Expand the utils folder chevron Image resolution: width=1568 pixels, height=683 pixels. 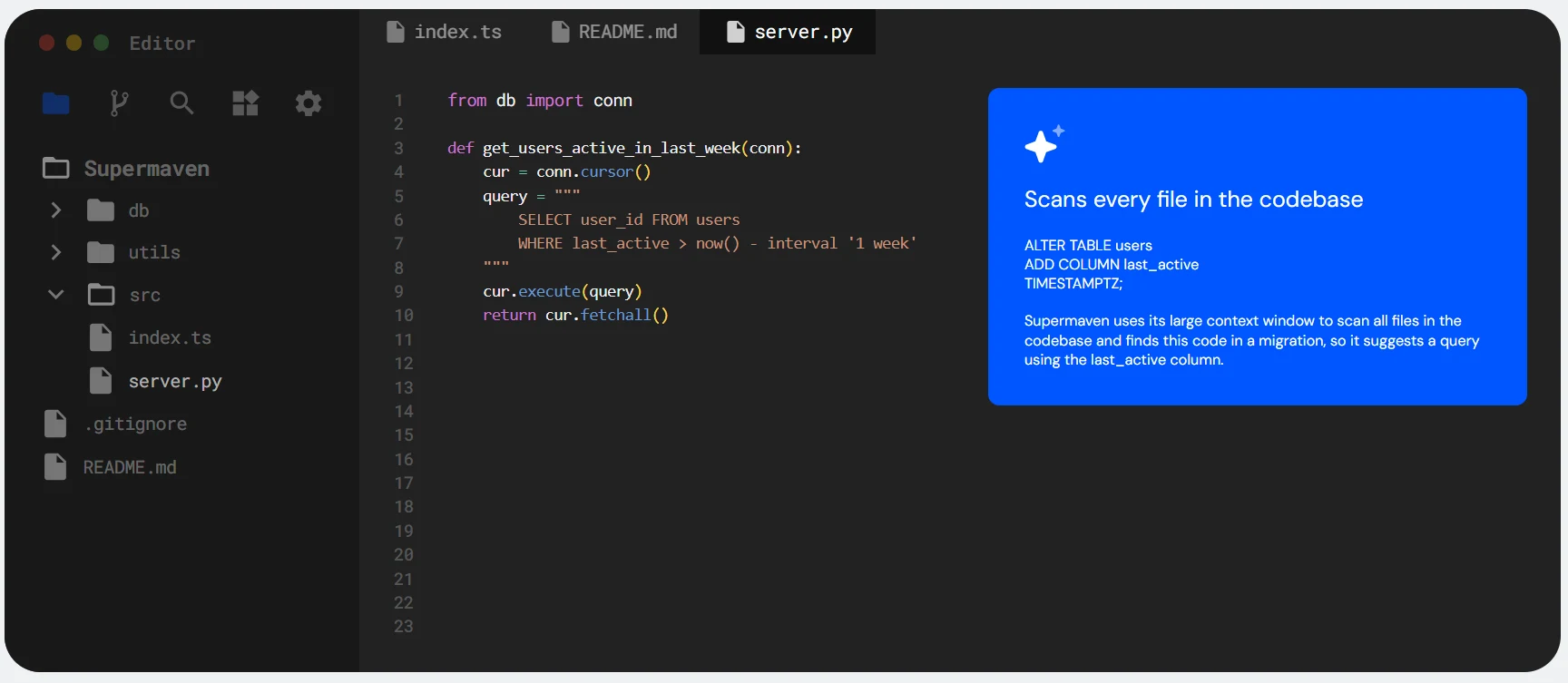click(x=55, y=252)
